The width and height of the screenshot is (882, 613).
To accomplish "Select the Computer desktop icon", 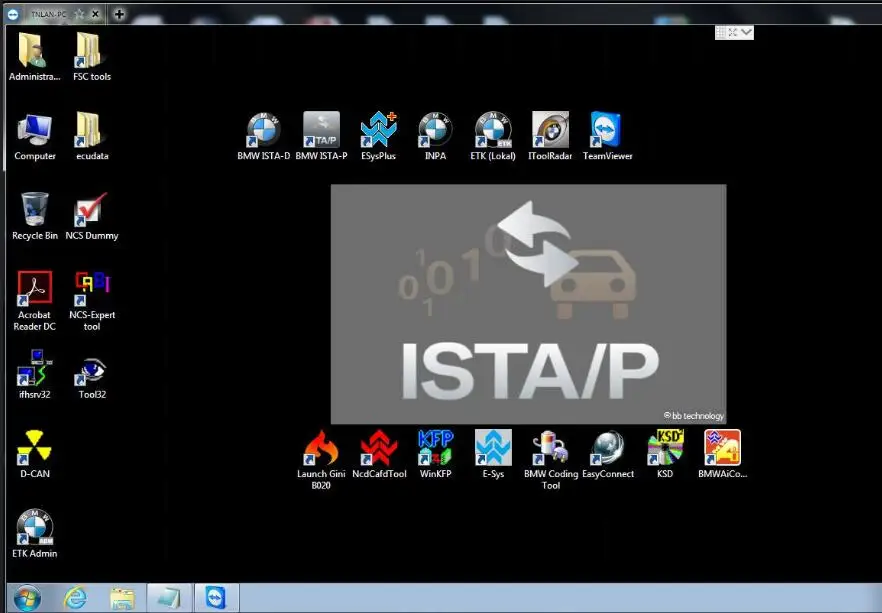I will [34, 137].
